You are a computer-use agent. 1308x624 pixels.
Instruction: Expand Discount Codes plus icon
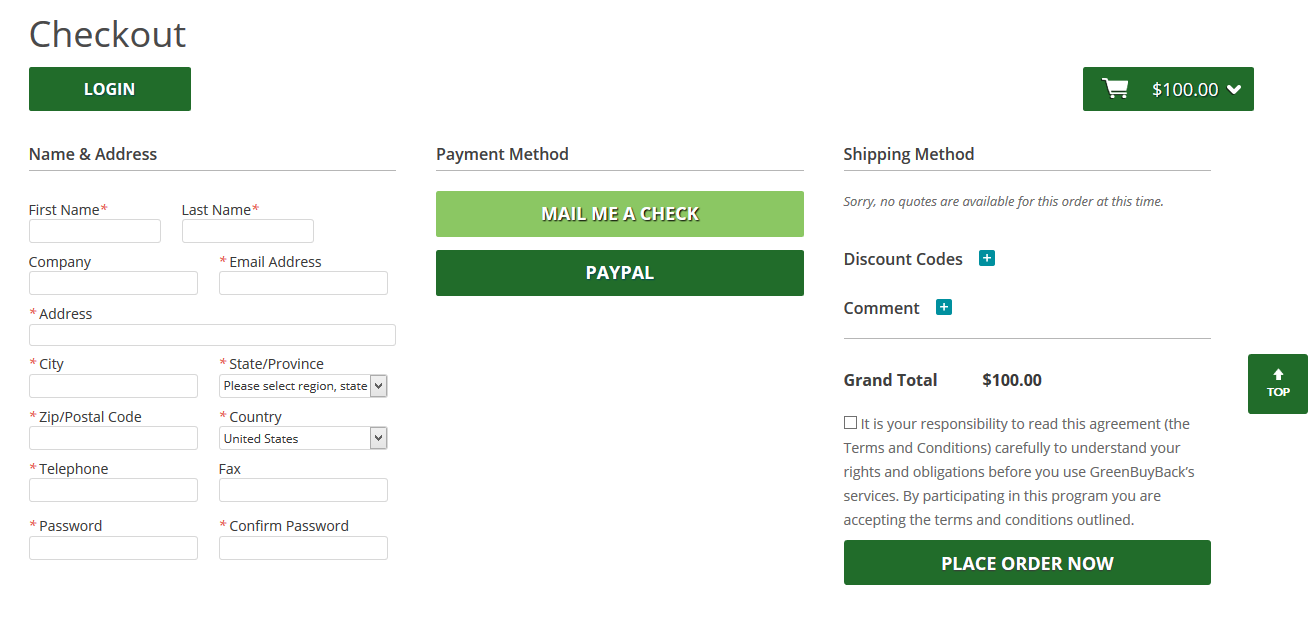tap(987, 258)
